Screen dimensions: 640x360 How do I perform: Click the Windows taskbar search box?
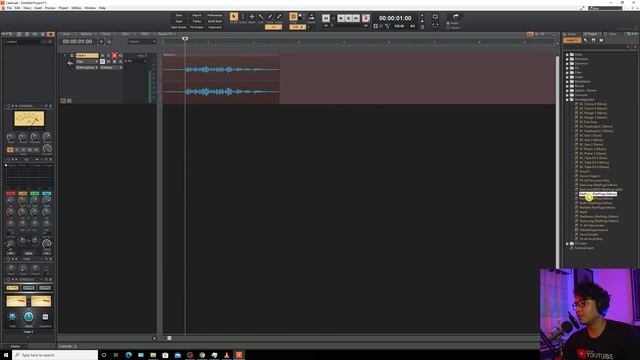click(55, 355)
